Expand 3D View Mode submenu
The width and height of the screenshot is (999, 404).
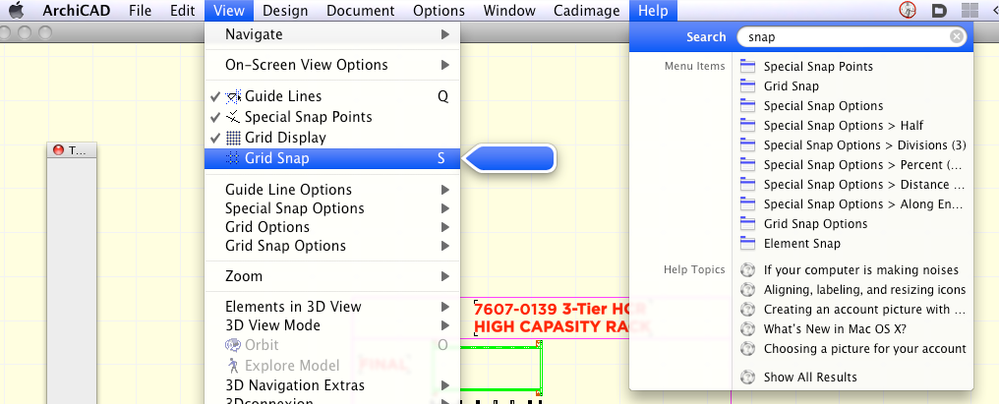(332, 326)
